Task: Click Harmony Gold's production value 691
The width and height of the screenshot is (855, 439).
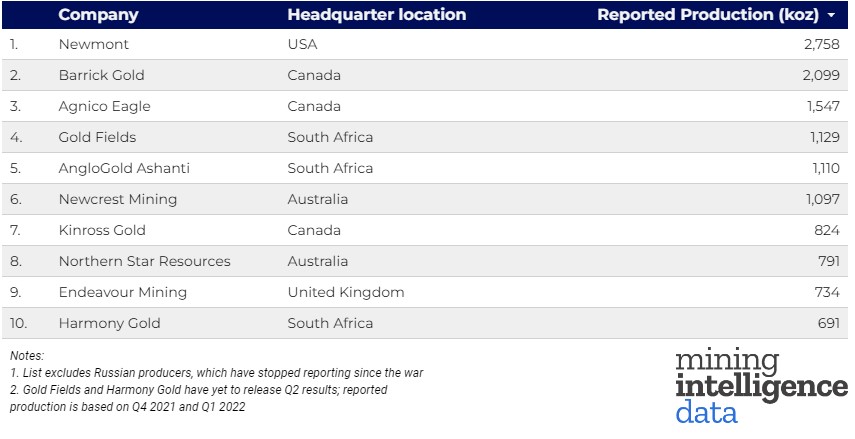Action: click(x=826, y=323)
